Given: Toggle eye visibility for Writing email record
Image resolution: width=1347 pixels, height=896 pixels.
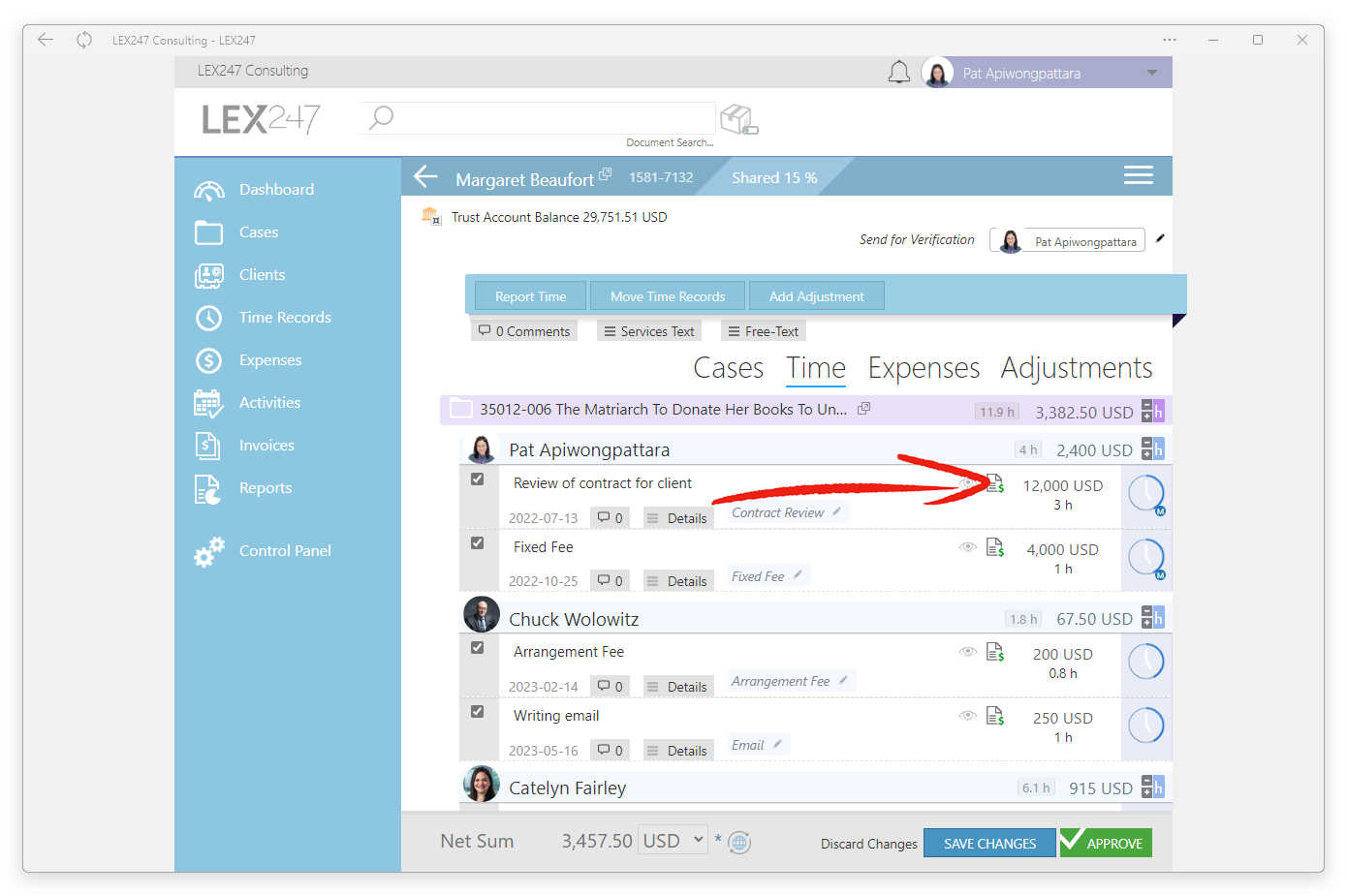Looking at the screenshot, I should coord(967,715).
